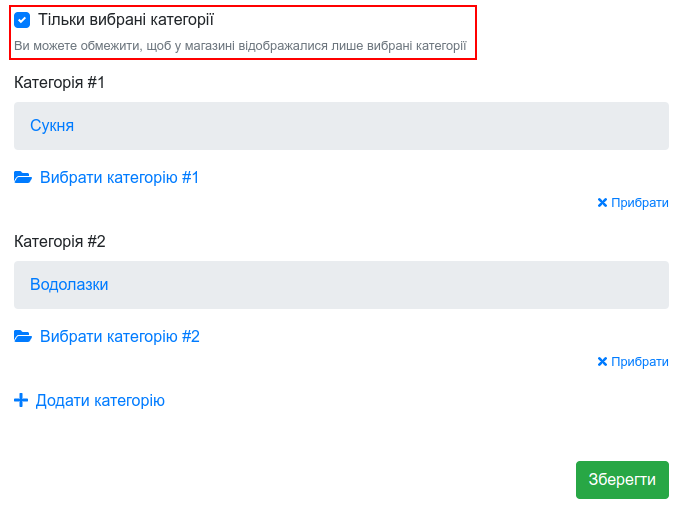Open the 'Вибрати категорію #2' link
682x513 pixels.
120,336
